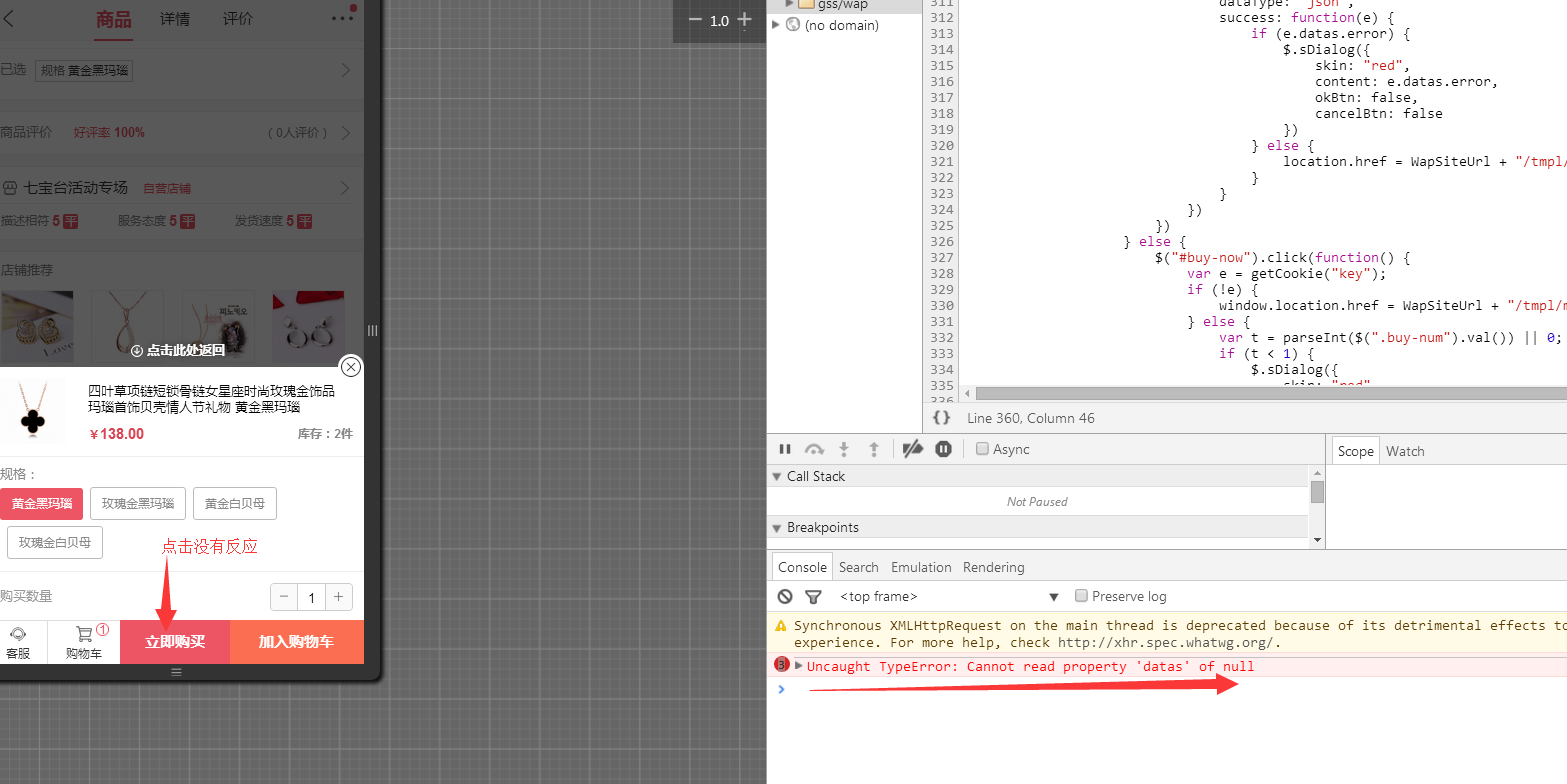
Task: Click the red error count badge in console
Action: pos(782,665)
